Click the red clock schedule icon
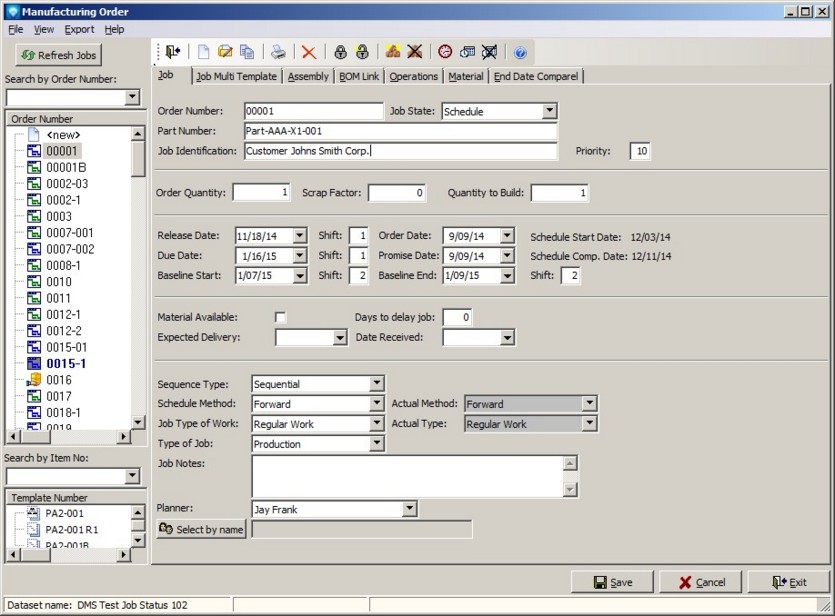Screen dimensions: 835x616 tap(445, 52)
